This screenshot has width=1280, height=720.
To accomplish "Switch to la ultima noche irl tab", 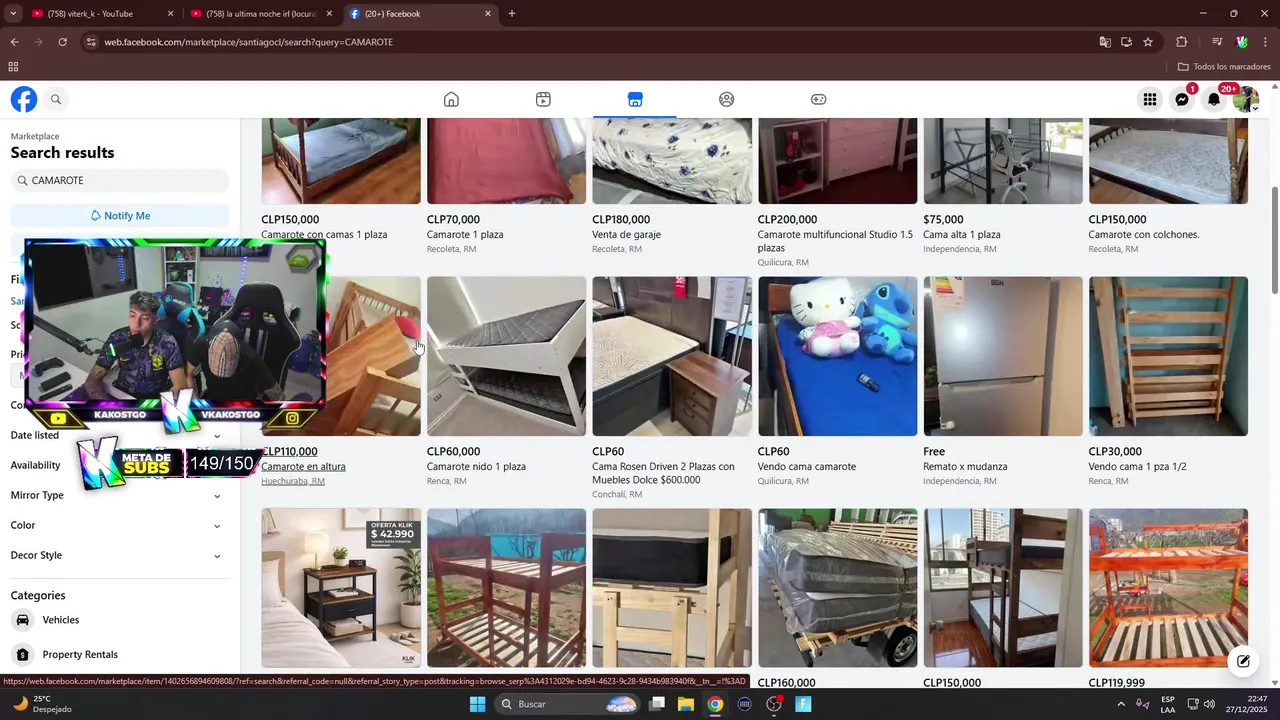I will pyautogui.click(x=262, y=14).
